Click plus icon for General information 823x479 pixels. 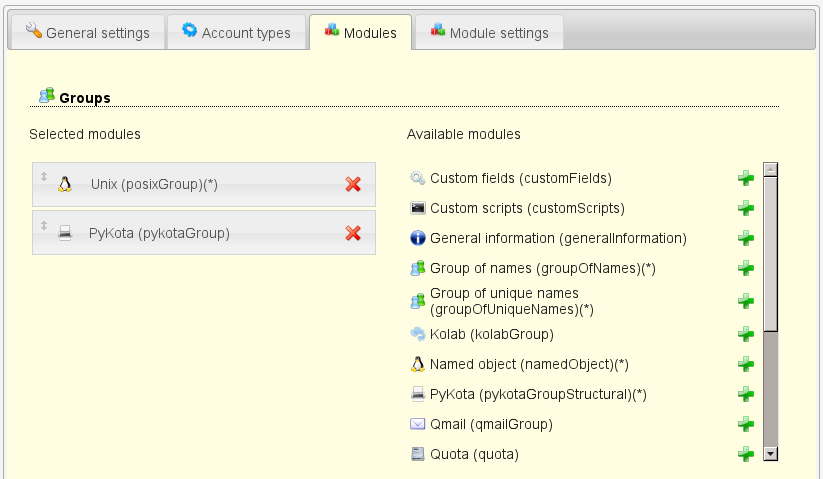[x=745, y=239]
